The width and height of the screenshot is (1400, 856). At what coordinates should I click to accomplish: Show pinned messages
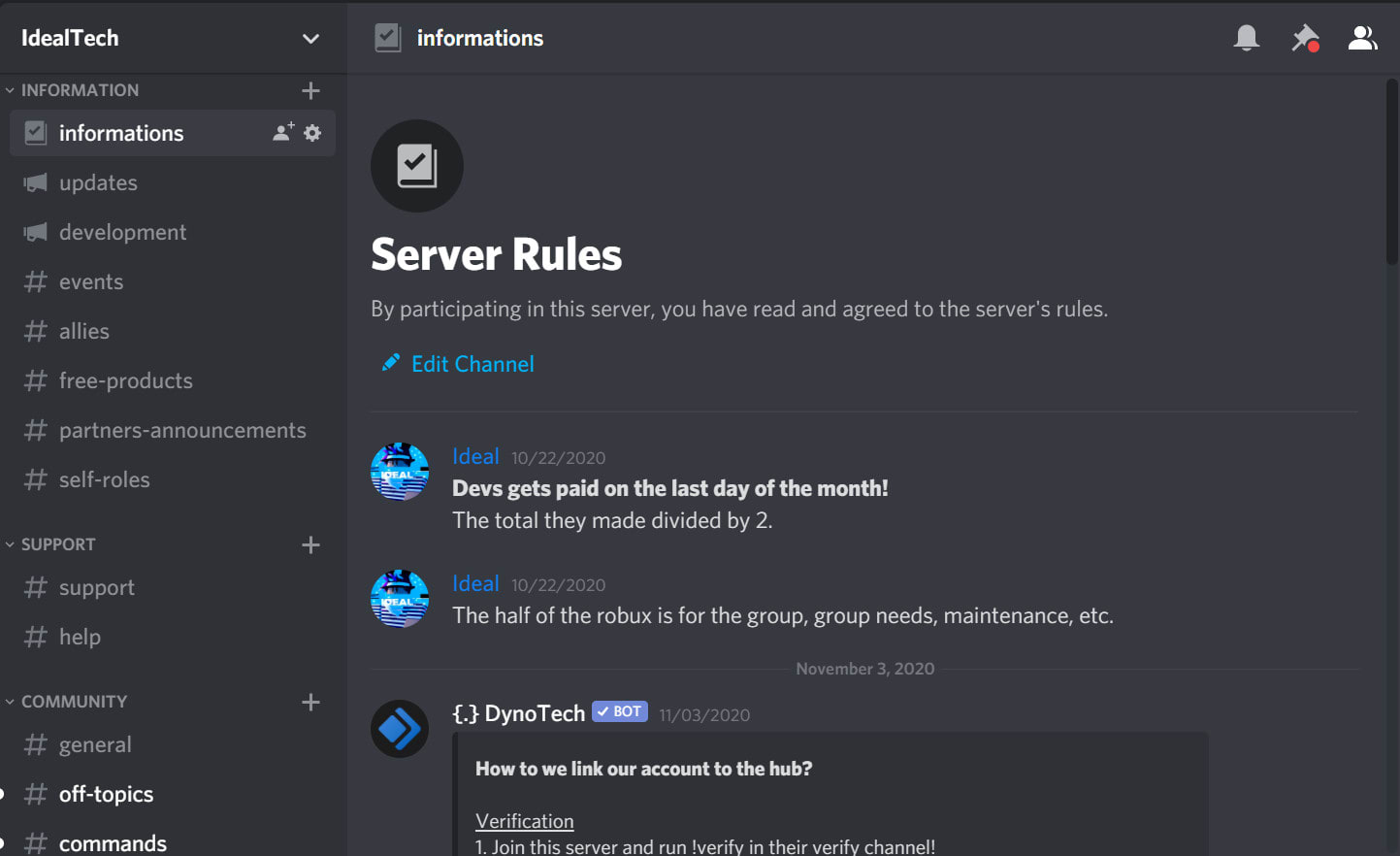[1305, 38]
